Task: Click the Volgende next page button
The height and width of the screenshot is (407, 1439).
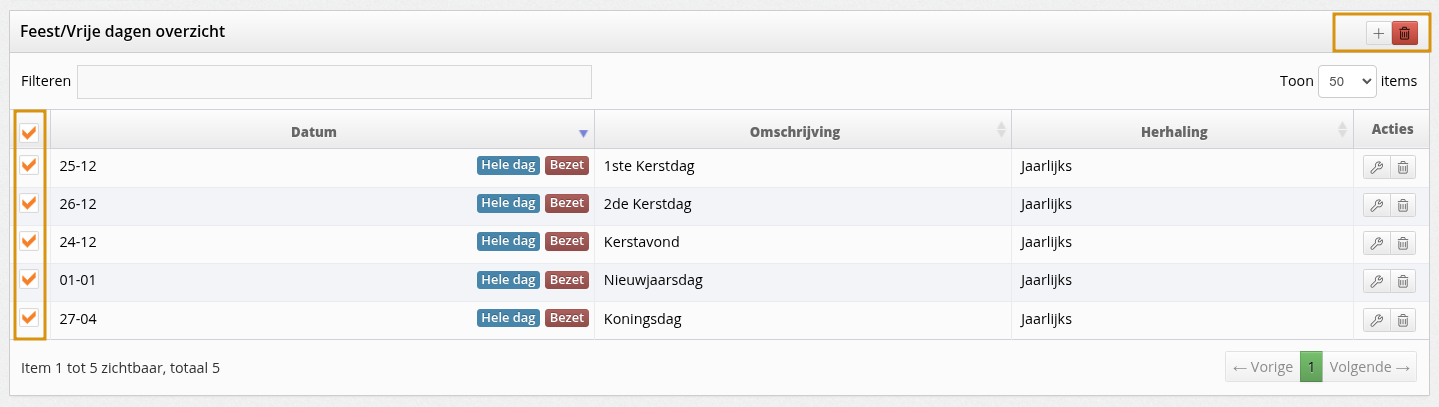Action: point(1369,367)
